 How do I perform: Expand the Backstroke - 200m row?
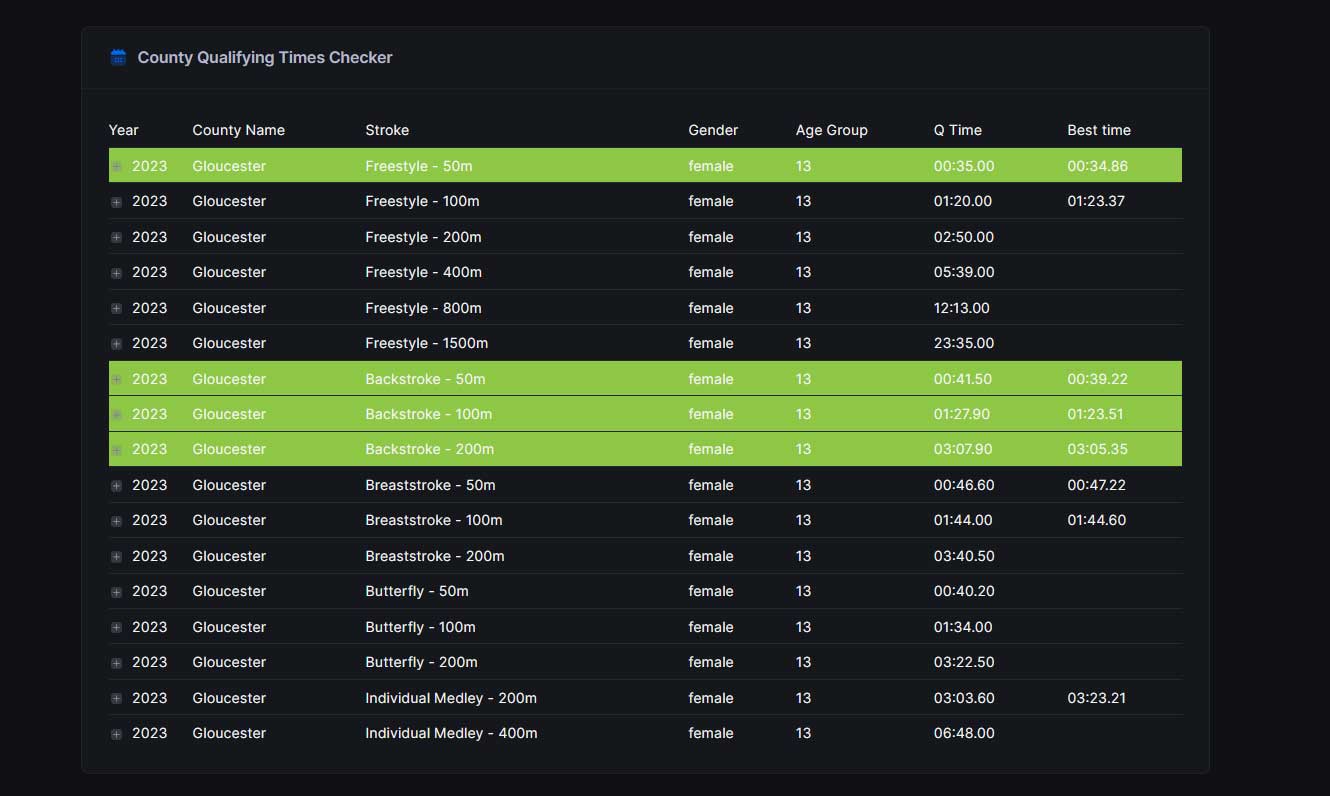click(116, 450)
